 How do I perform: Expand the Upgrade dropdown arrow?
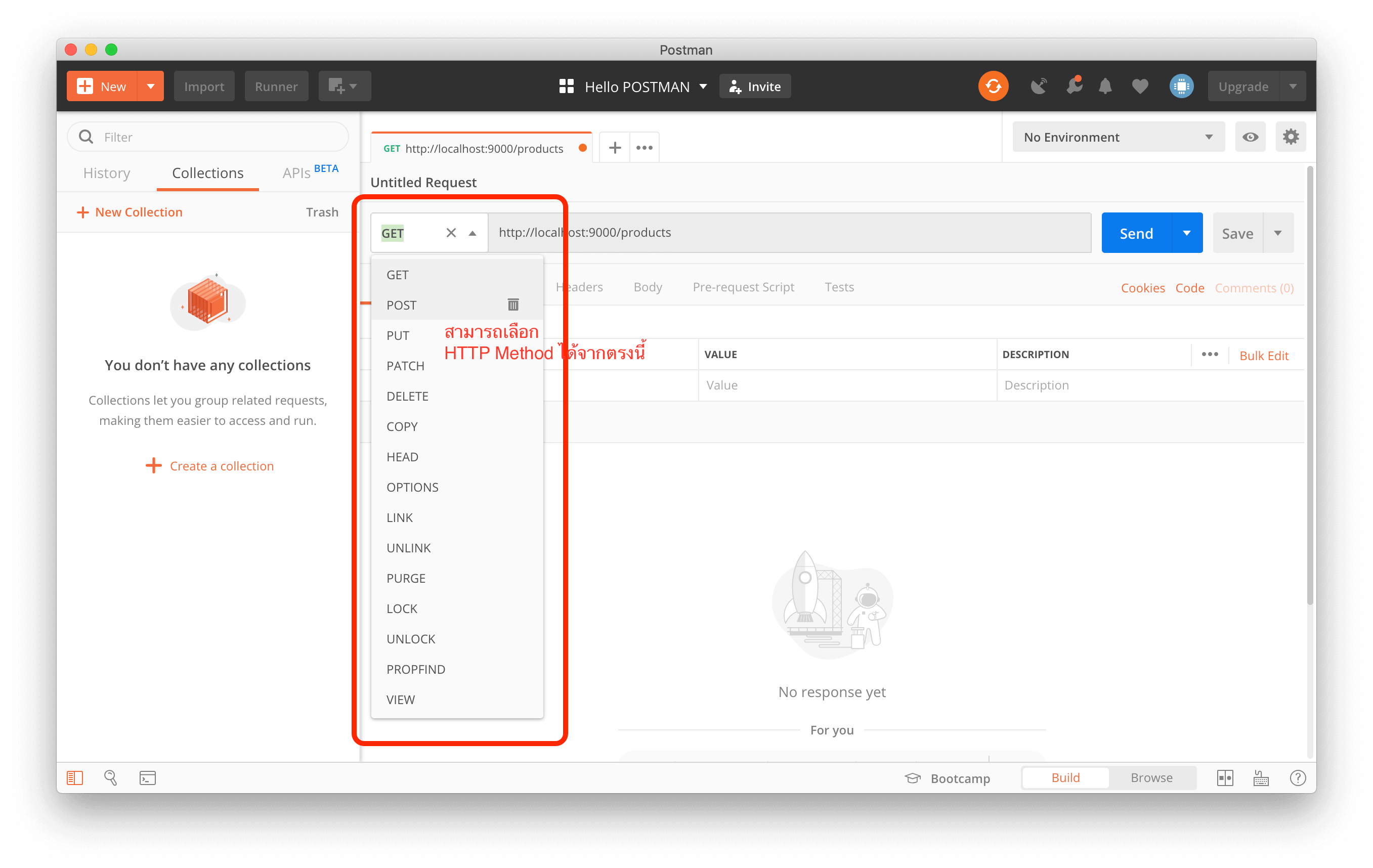[x=1292, y=86]
